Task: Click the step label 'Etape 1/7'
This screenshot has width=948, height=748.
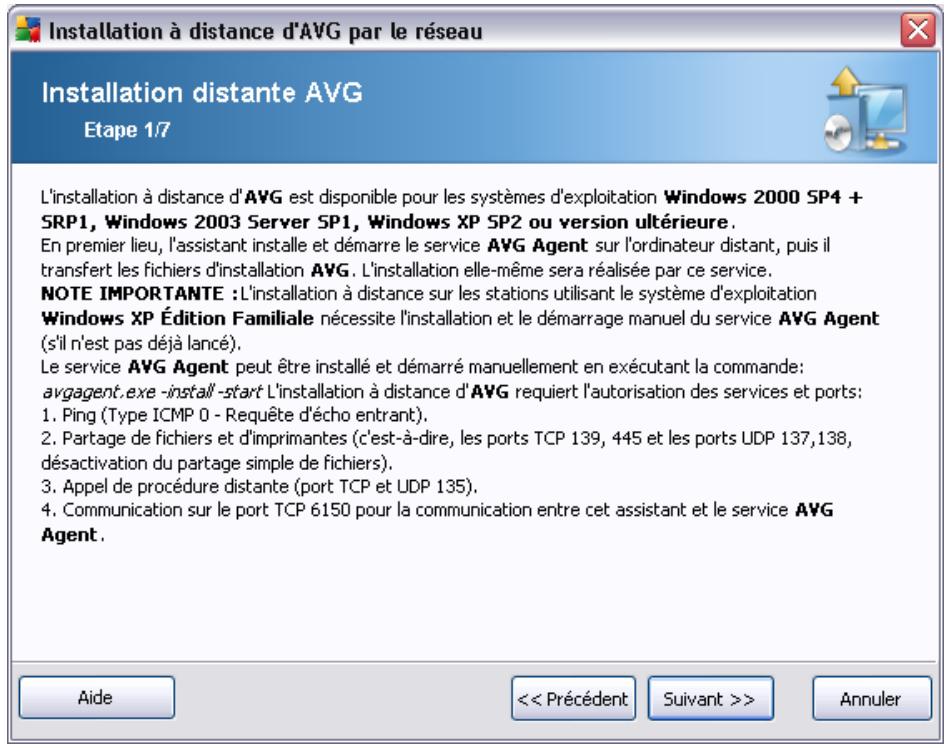Action: (x=127, y=129)
